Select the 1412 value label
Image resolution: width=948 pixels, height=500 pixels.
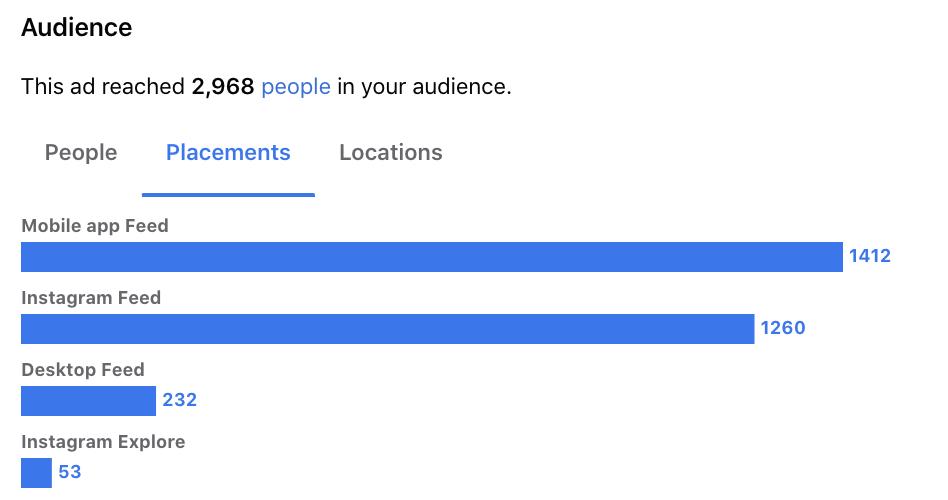[x=869, y=256]
